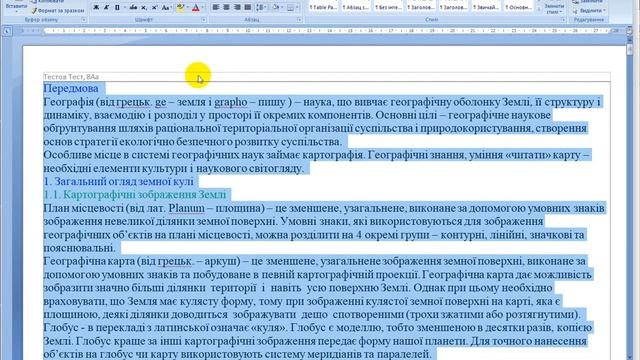Click Формат за зразком format painter
Viewport: 640px width, 360px height.
[58, 11]
